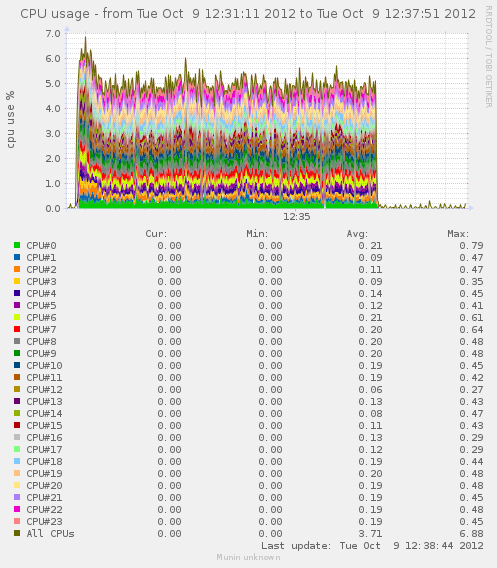Click the CPU#10 legend label

tap(44, 366)
